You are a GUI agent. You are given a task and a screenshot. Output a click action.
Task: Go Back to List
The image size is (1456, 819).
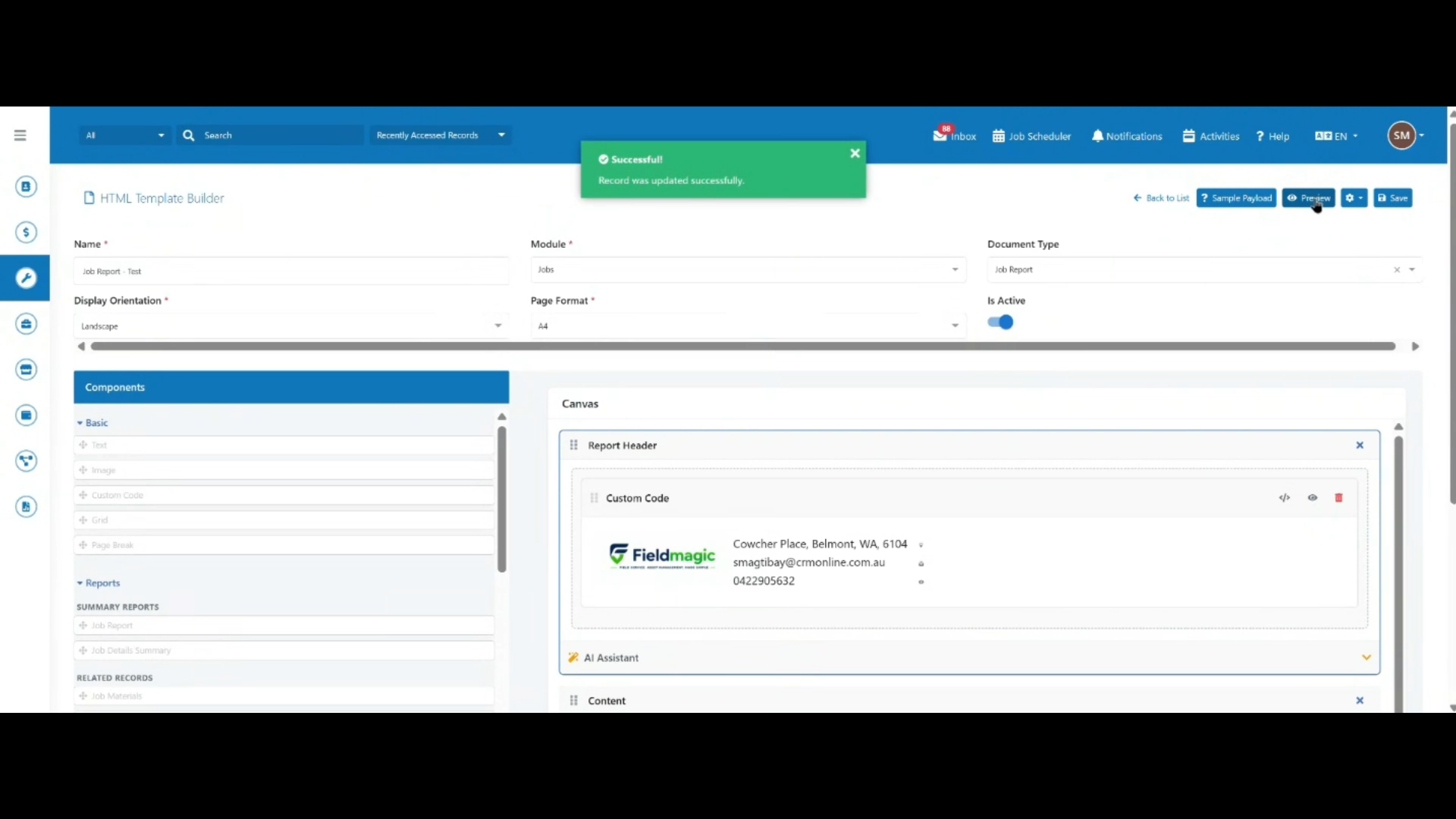pyautogui.click(x=1161, y=198)
